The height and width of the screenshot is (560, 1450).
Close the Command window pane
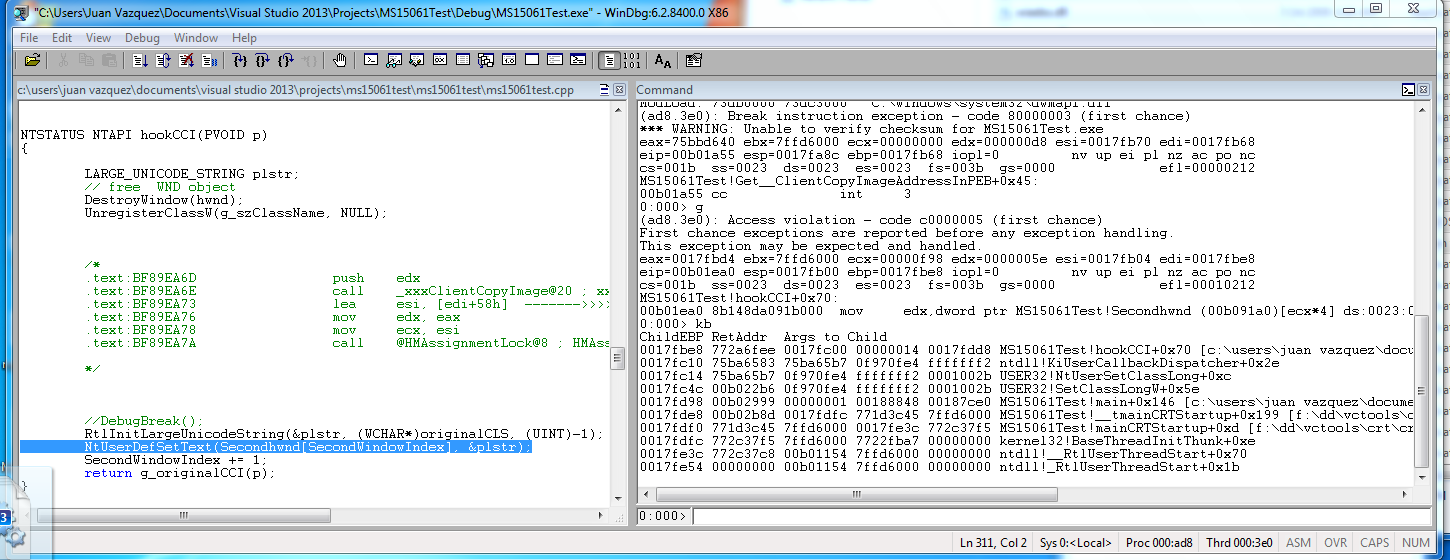click(x=1423, y=90)
